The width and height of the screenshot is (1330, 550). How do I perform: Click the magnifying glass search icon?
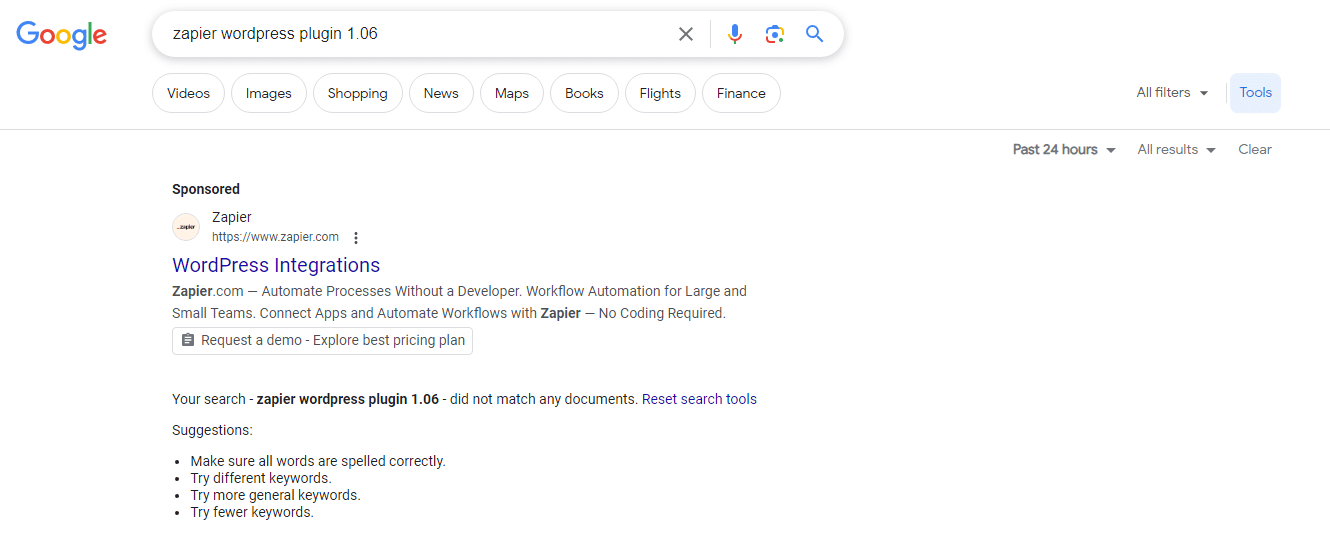[815, 34]
